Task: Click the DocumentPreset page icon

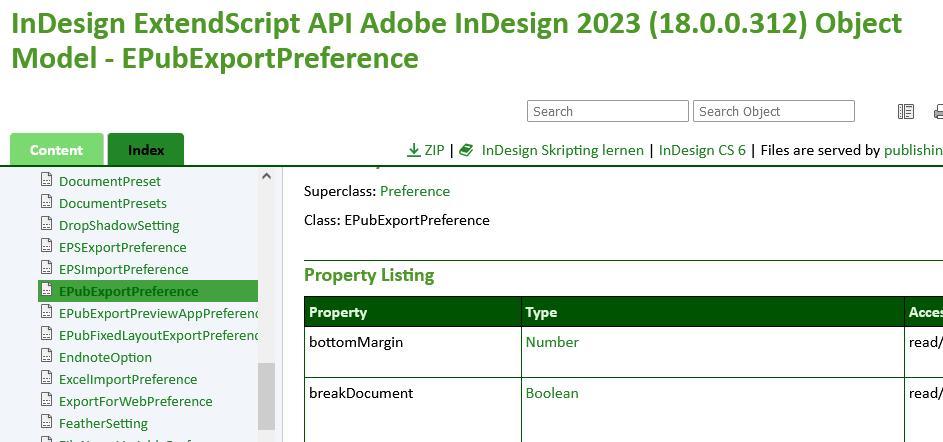Action: pyautogui.click(x=45, y=181)
